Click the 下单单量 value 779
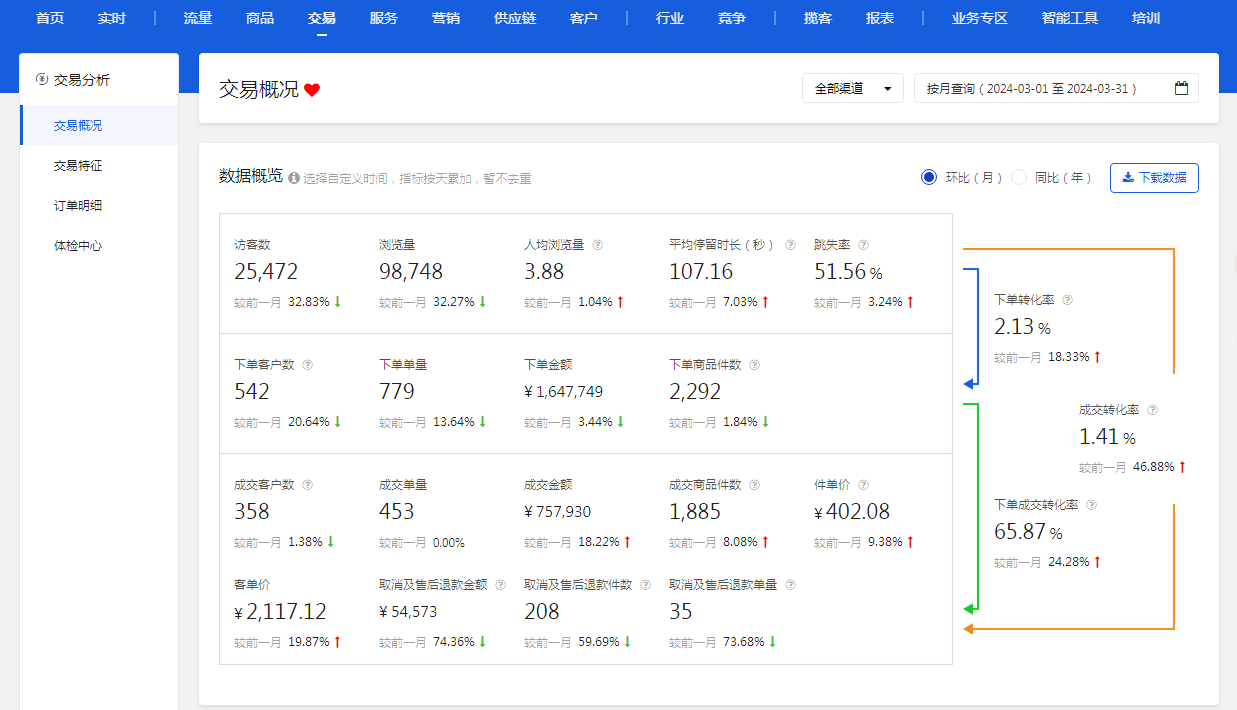Image resolution: width=1237 pixels, height=710 pixels. pos(397,392)
